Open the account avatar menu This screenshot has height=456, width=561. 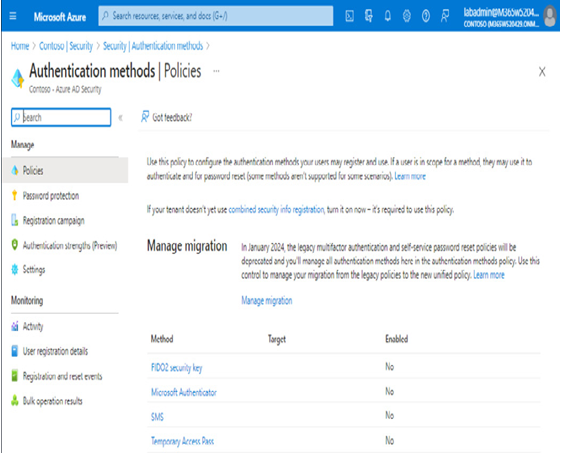point(550,16)
